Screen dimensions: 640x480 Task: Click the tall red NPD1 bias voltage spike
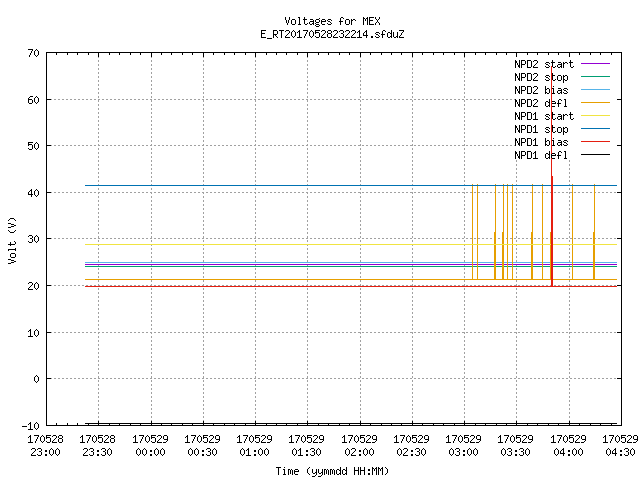(x=552, y=176)
